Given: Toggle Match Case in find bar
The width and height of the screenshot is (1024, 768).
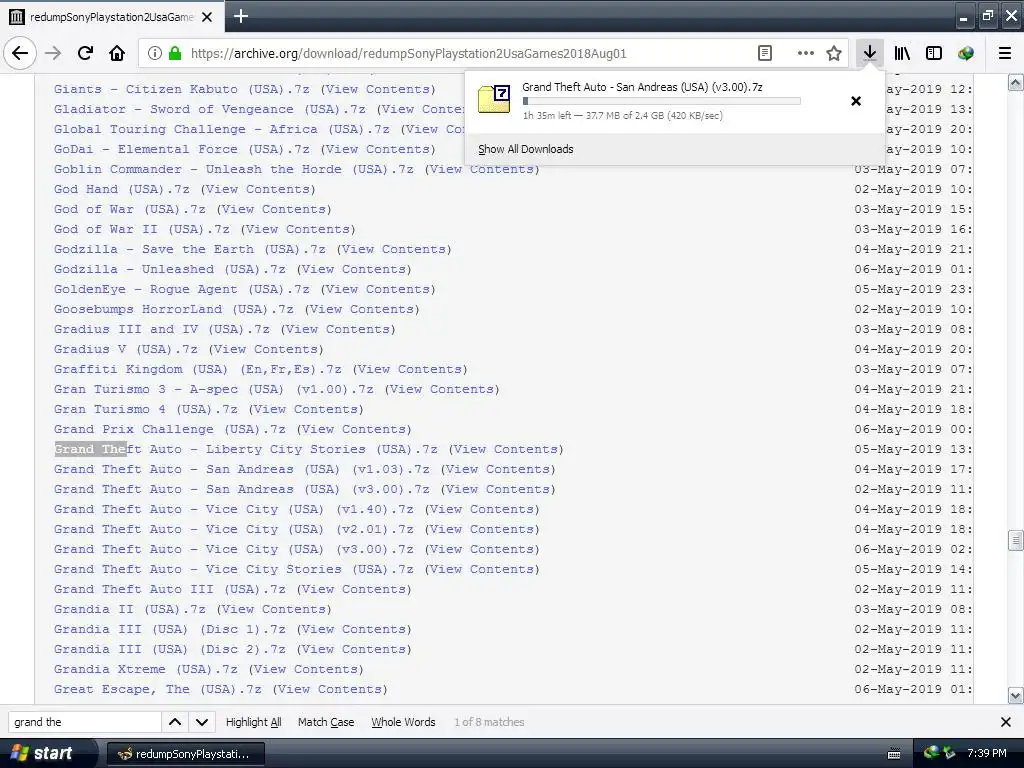Looking at the screenshot, I should 326,722.
